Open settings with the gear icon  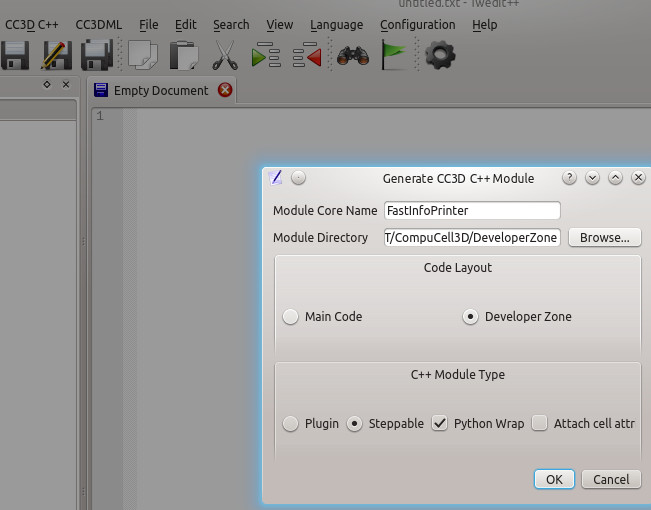pyautogui.click(x=440, y=55)
